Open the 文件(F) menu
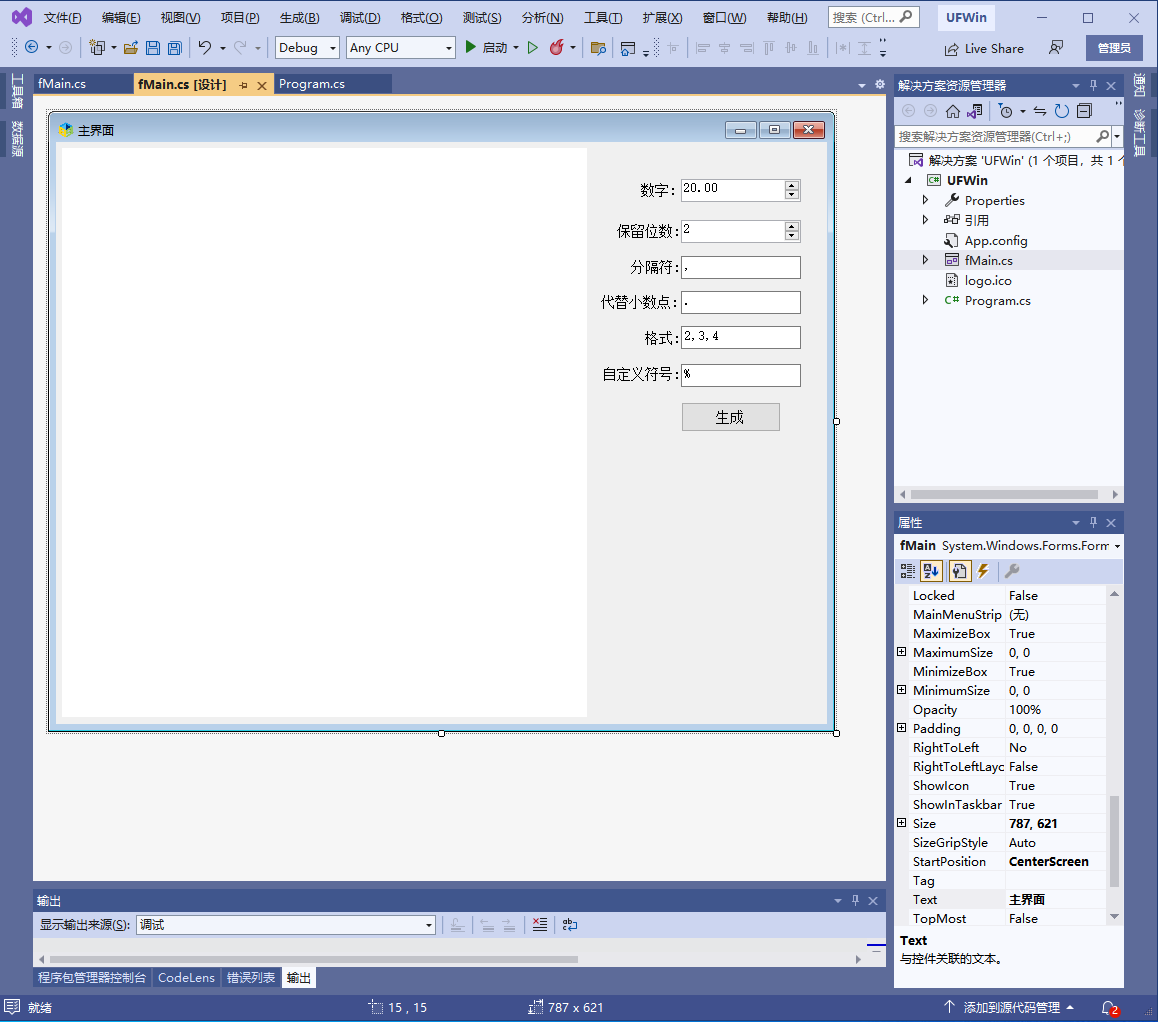The width and height of the screenshot is (1158, 1022). (x=62, y=18)
